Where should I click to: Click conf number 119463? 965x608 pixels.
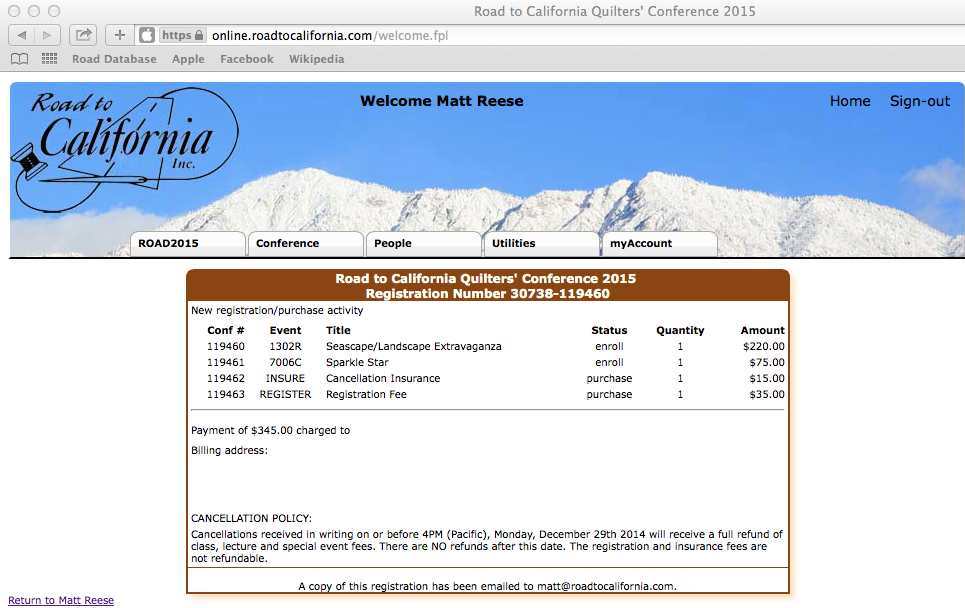(225, 394)
